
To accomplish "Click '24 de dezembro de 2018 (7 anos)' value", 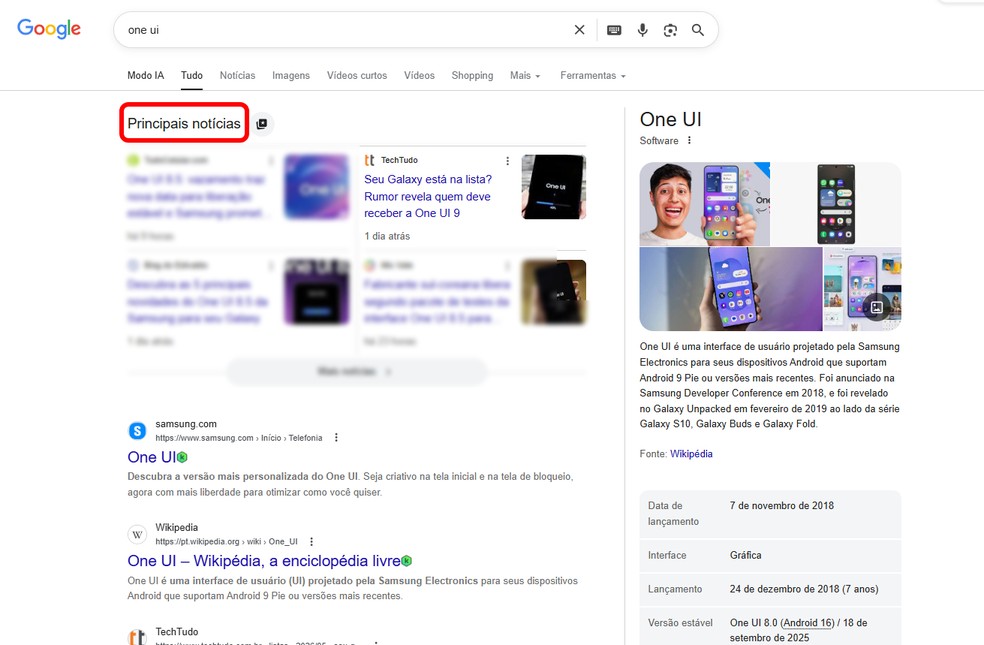I will point(804,589).
